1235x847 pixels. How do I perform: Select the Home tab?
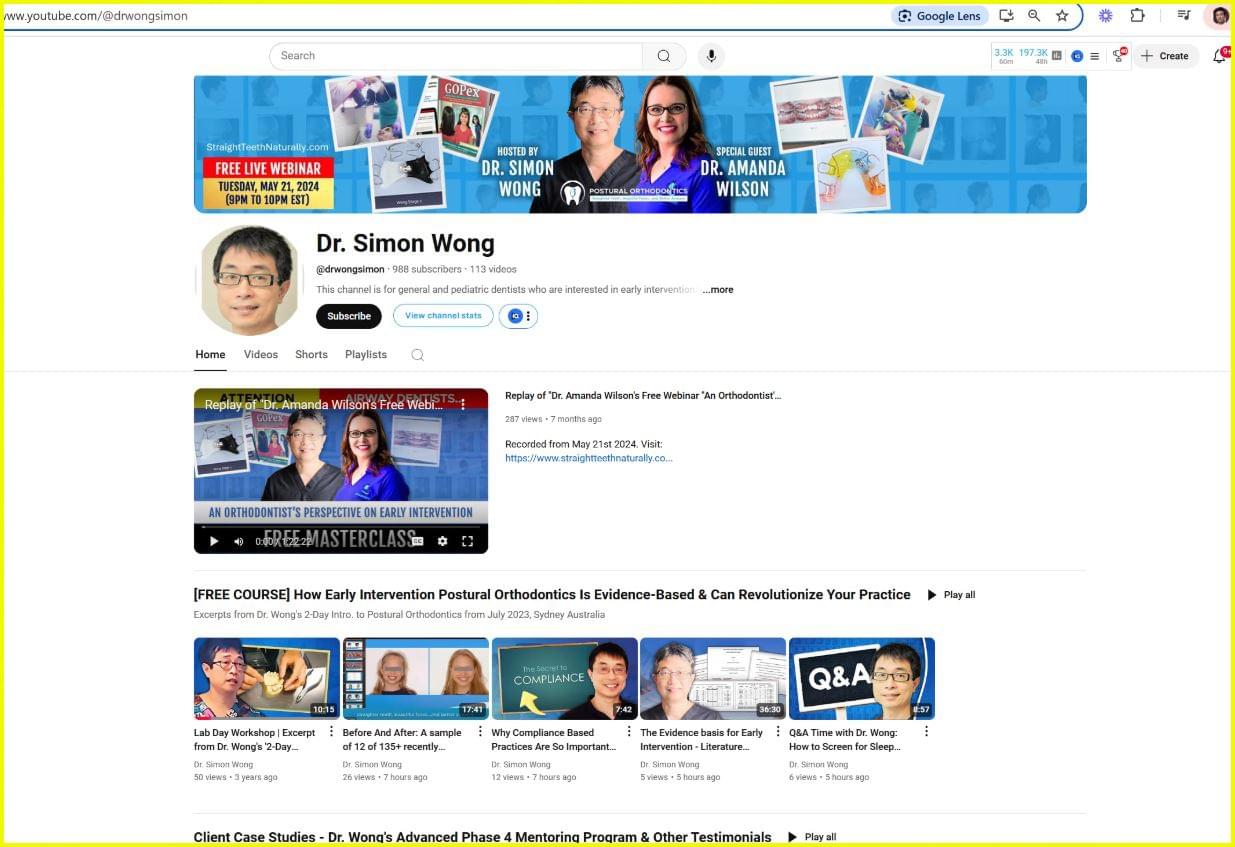210,355
